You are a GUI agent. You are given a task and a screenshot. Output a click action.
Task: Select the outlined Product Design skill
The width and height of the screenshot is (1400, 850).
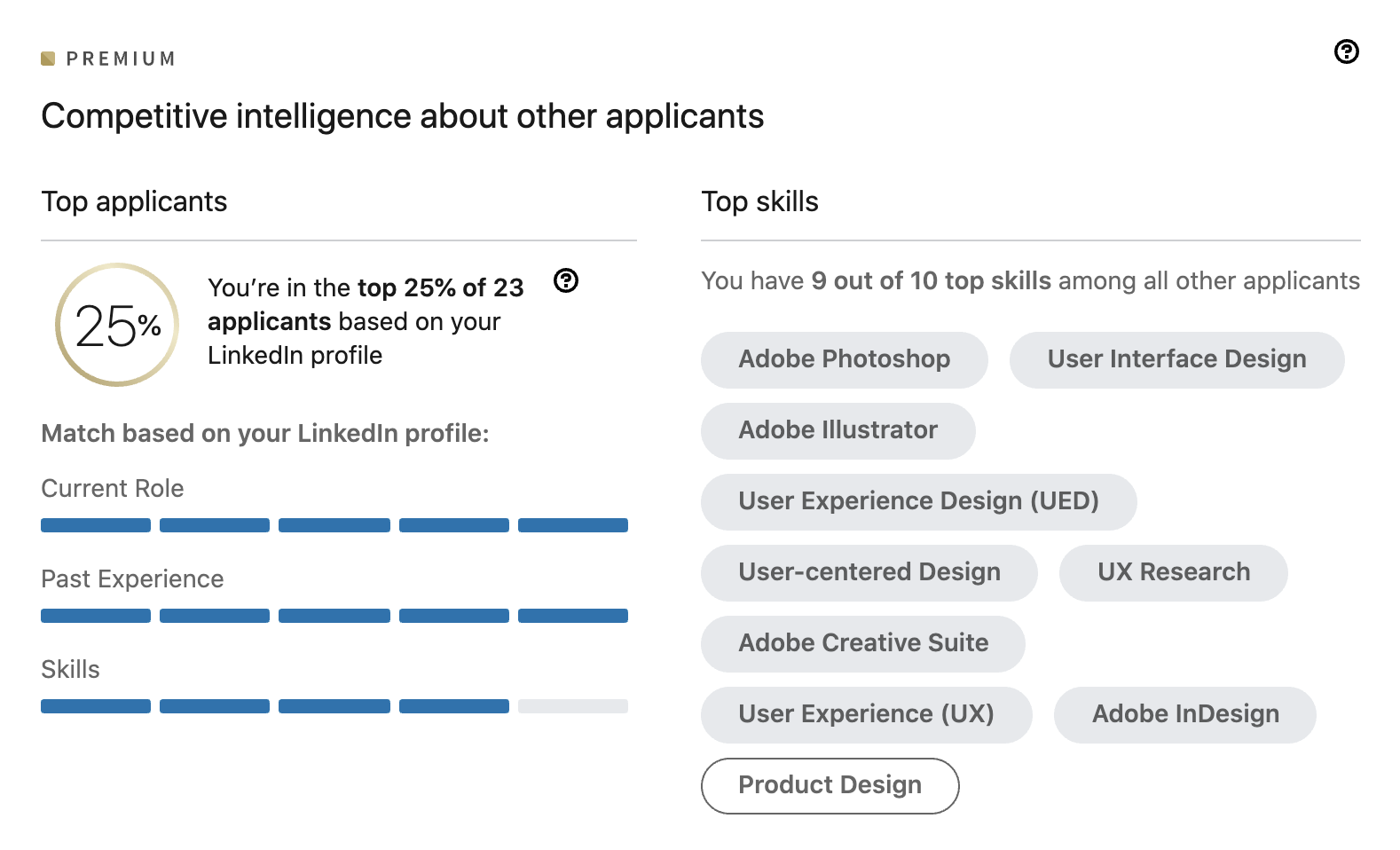(830, 785)
